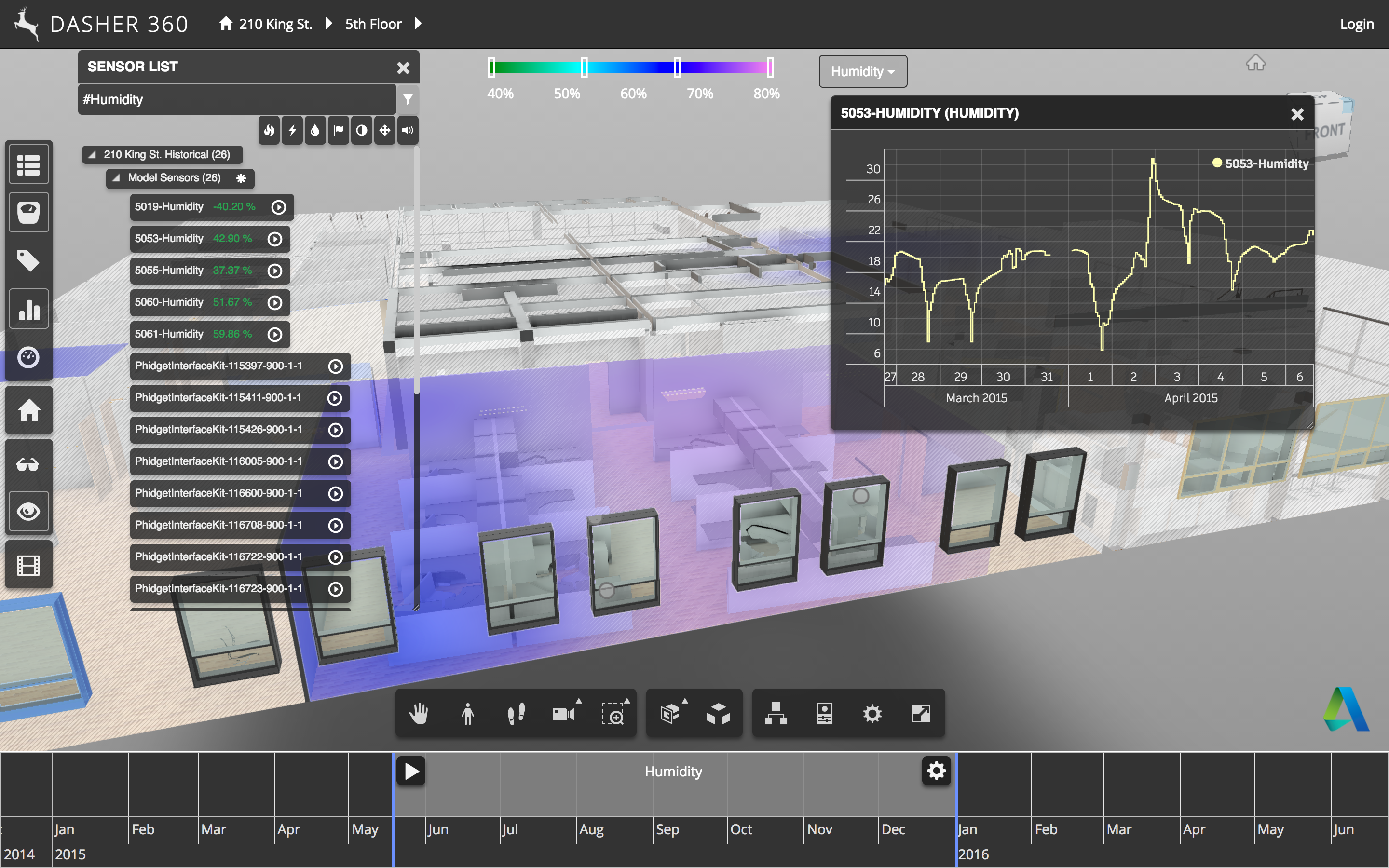The width and height of the screenshot is (1389, 868).
Task: Click the 60% handle on color legend
Action: 677,68
